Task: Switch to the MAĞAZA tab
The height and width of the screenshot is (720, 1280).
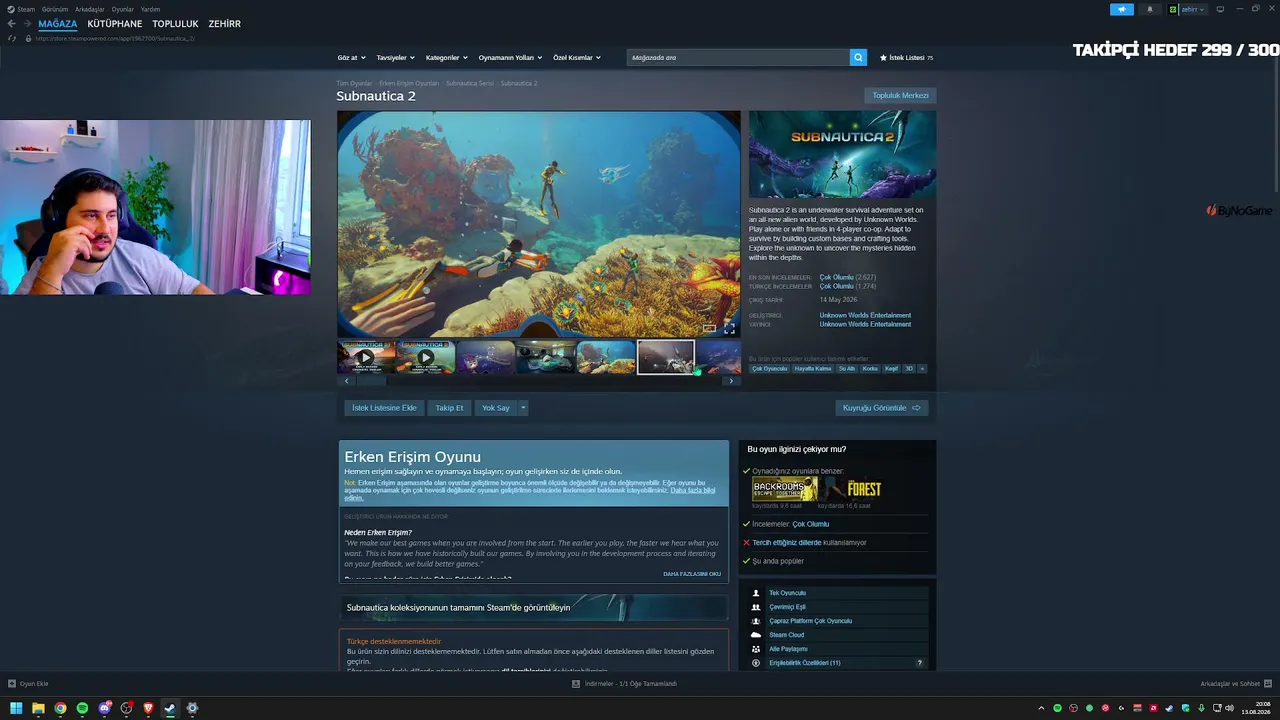Action: pyautogui.click(x=57, y=24)
